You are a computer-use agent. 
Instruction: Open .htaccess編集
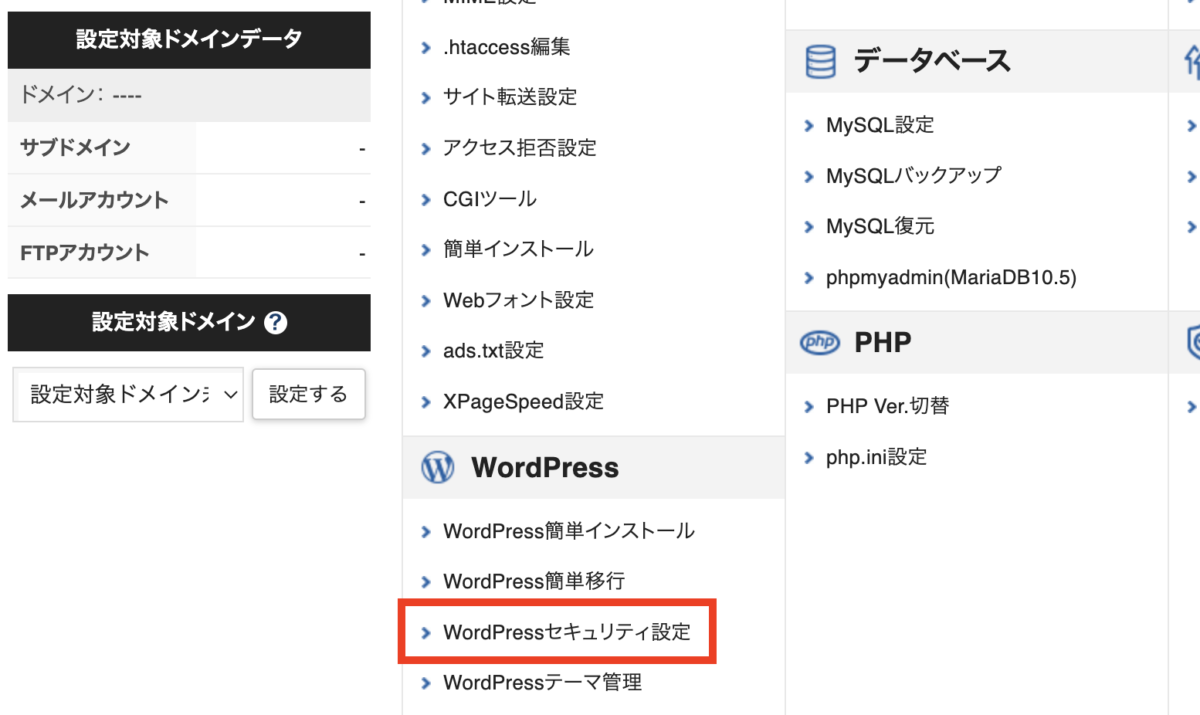point(507,47)
